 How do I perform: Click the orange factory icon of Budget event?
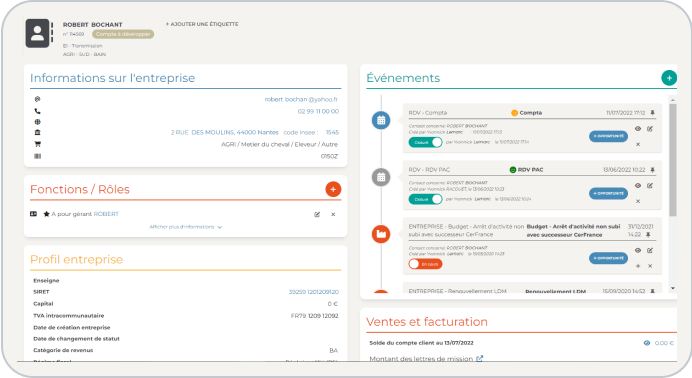(381, 234)
